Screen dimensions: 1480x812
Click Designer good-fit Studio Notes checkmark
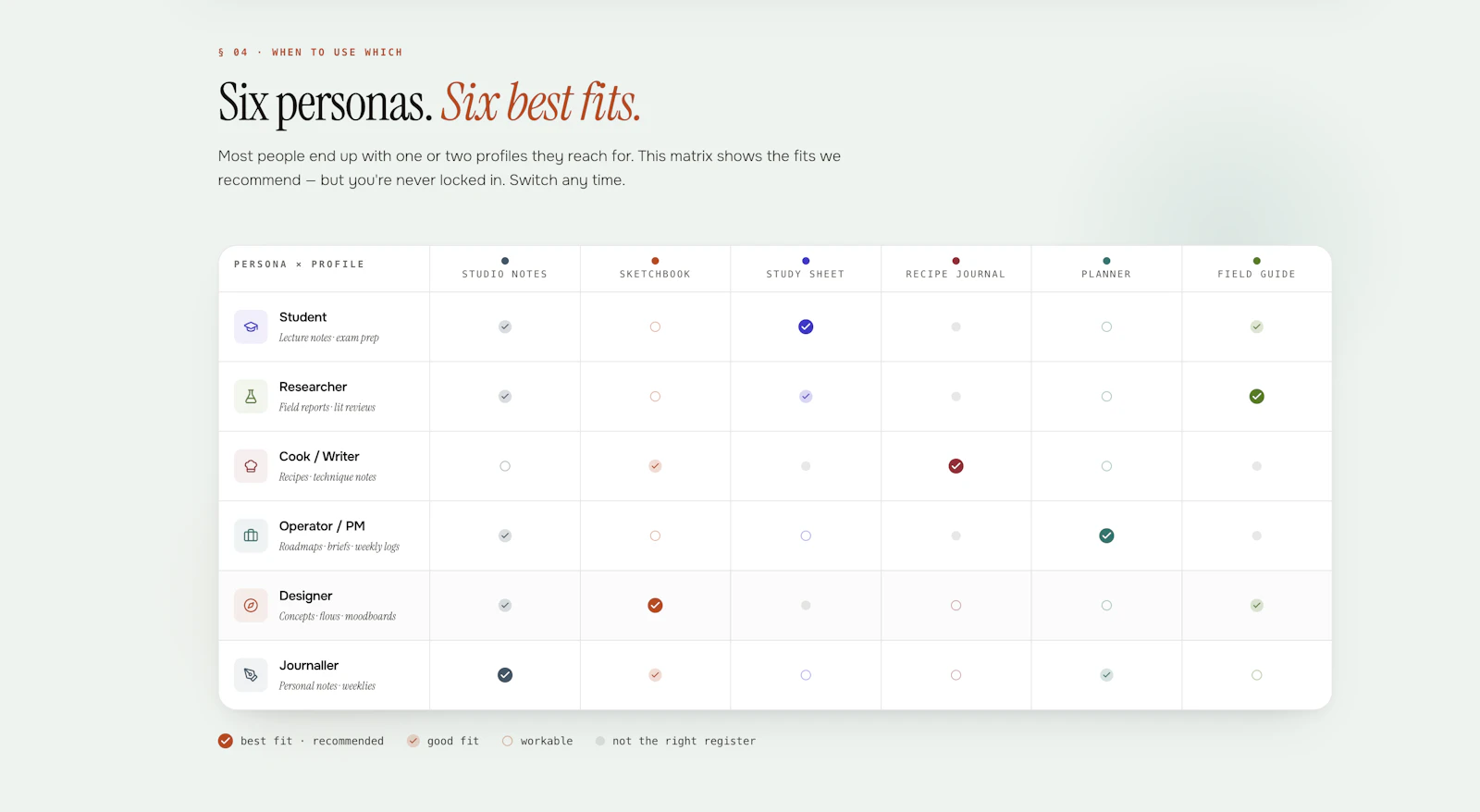tap(505, 605)
